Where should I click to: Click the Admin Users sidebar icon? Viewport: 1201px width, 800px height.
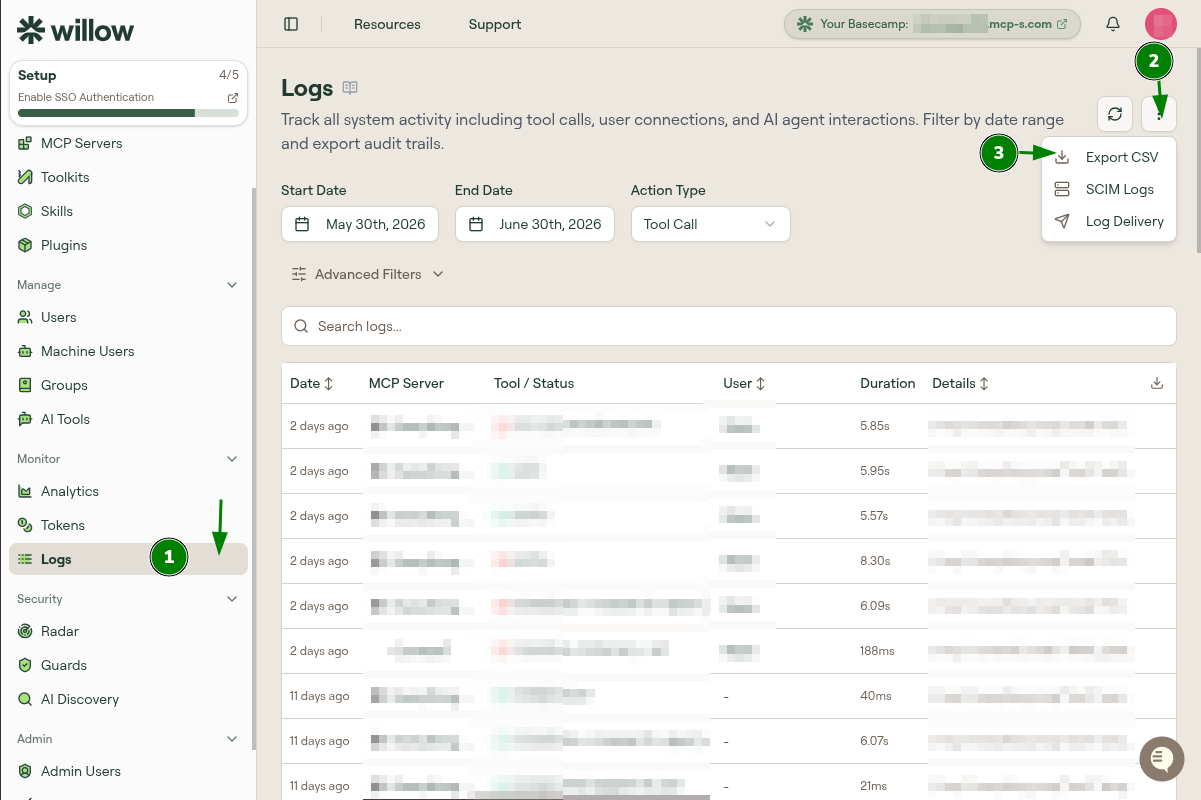point(25,771)
